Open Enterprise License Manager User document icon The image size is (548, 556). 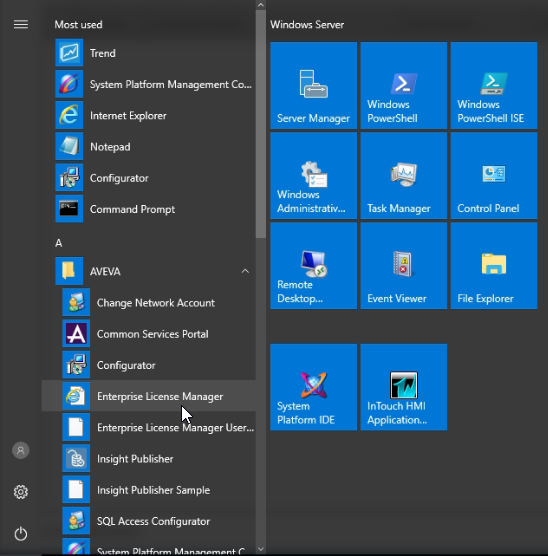tap(76, 427)
